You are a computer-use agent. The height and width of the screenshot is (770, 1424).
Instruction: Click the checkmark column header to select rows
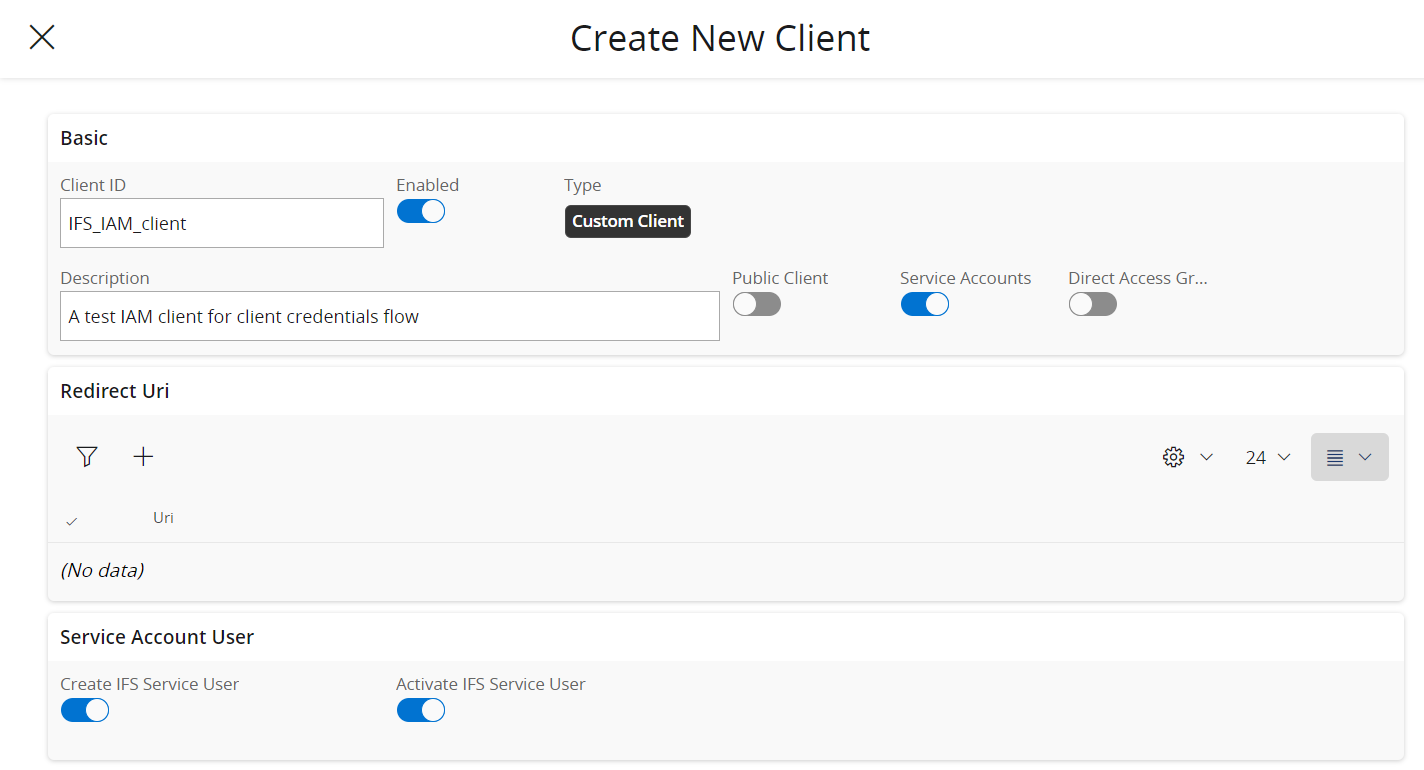[x=70, y=519]
